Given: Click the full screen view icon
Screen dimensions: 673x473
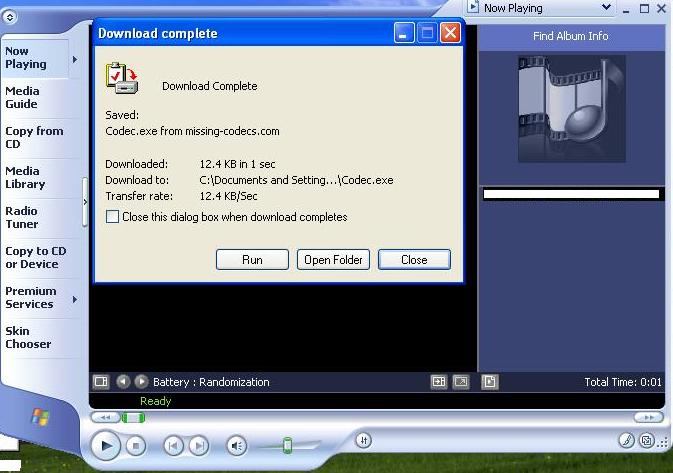Looking at the screenshot, I should 461,382.
